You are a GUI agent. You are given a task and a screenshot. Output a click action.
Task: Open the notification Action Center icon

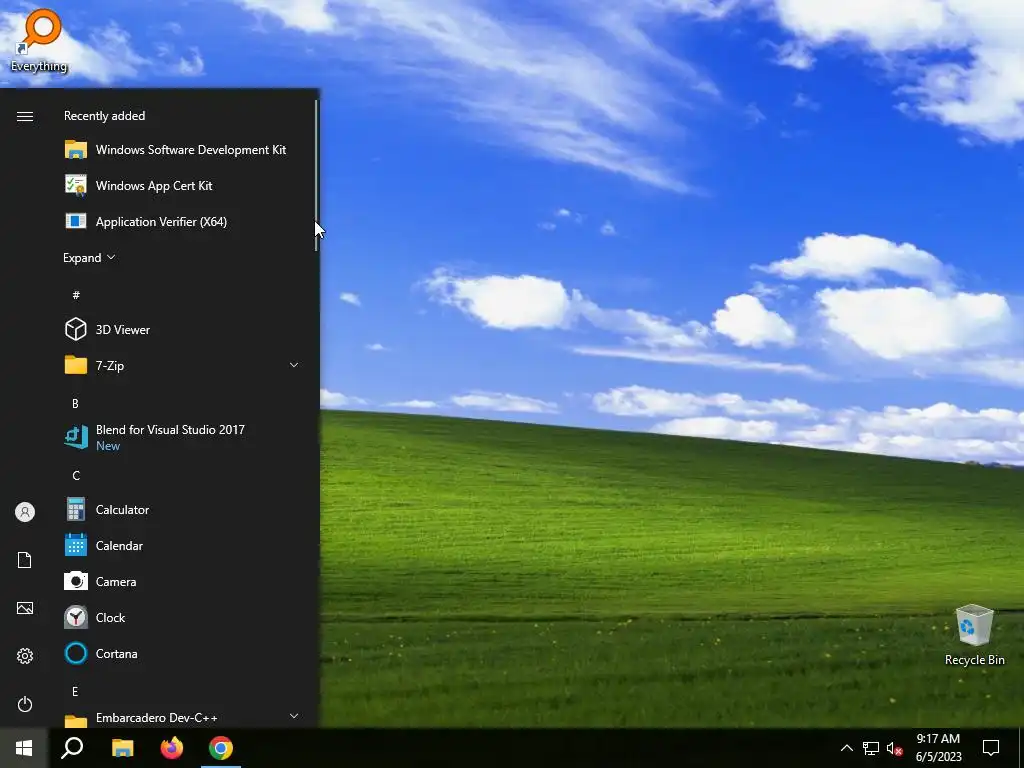991,748
